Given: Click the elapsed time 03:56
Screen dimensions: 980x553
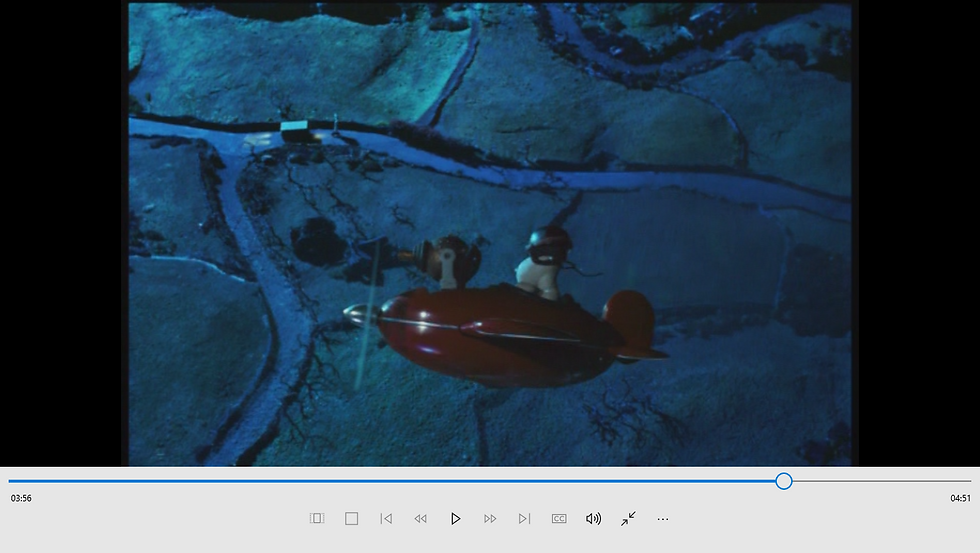Looking at the screenshot, I should [x=21, y=498].
